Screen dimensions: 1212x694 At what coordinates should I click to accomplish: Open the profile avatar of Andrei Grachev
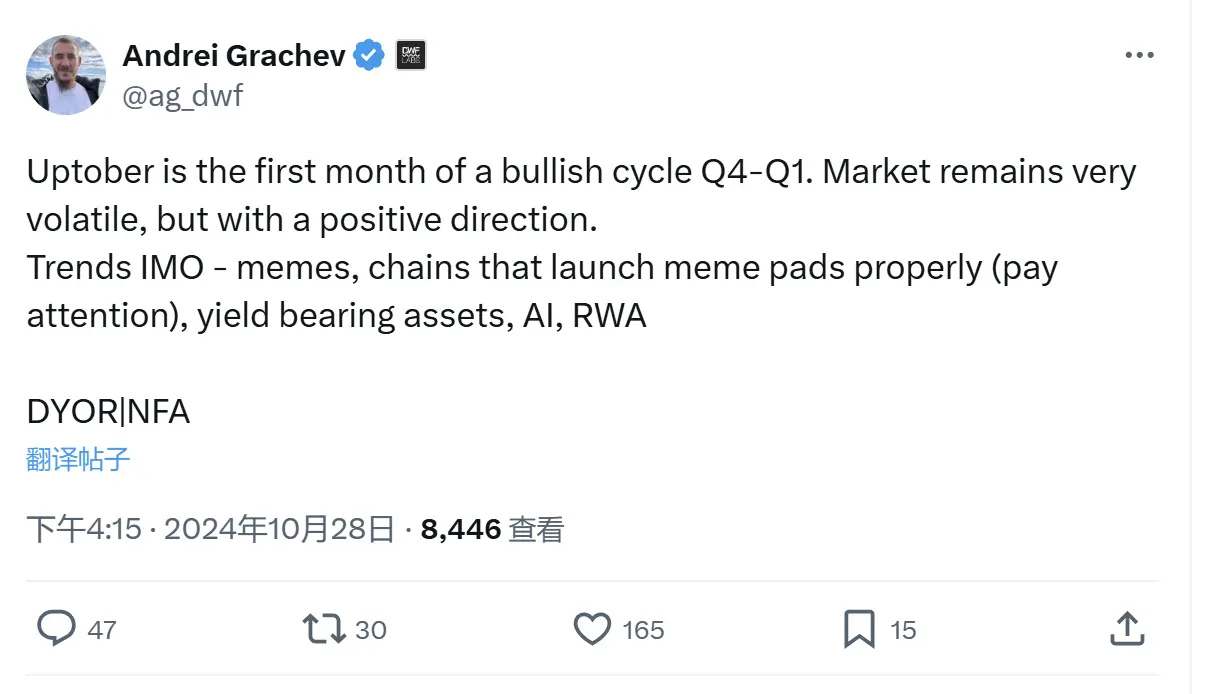click(x=65, y=74)
